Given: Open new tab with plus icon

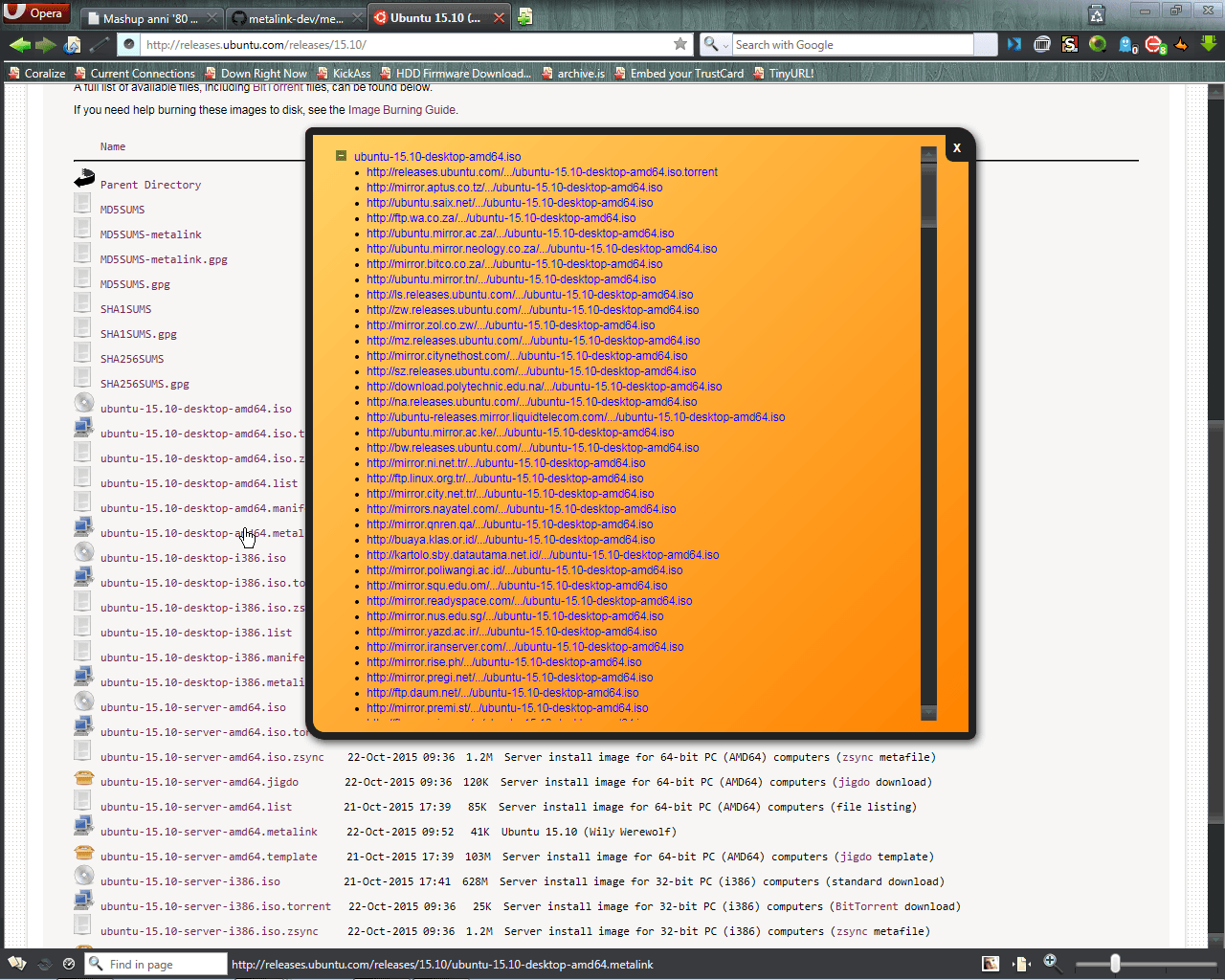Looking at the screenshot, I should (x=524, y=17).
